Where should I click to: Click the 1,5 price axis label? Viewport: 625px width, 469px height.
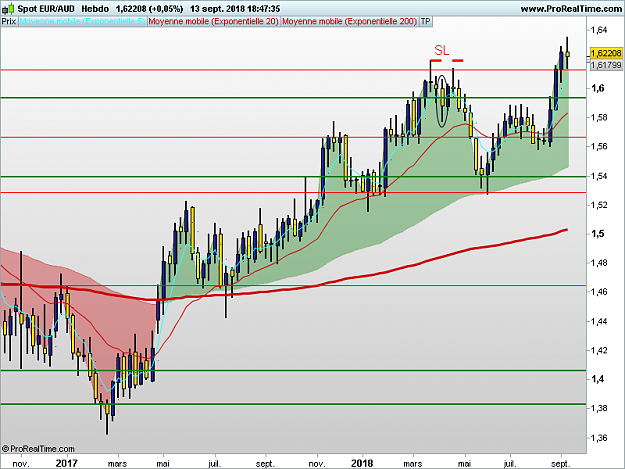597,234
